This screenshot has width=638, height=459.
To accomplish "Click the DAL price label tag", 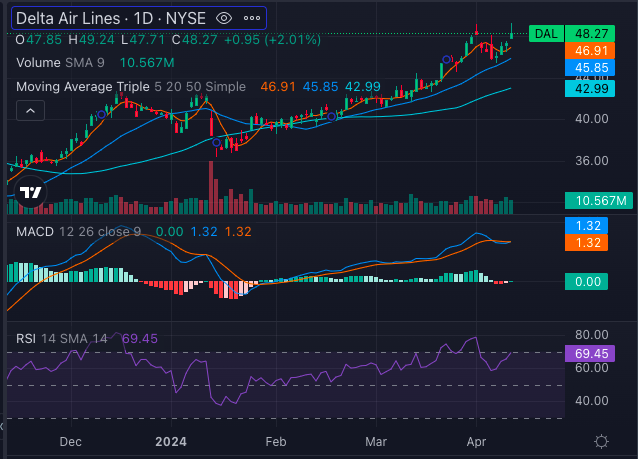I will pyautogui.click(x=546, y=34).
